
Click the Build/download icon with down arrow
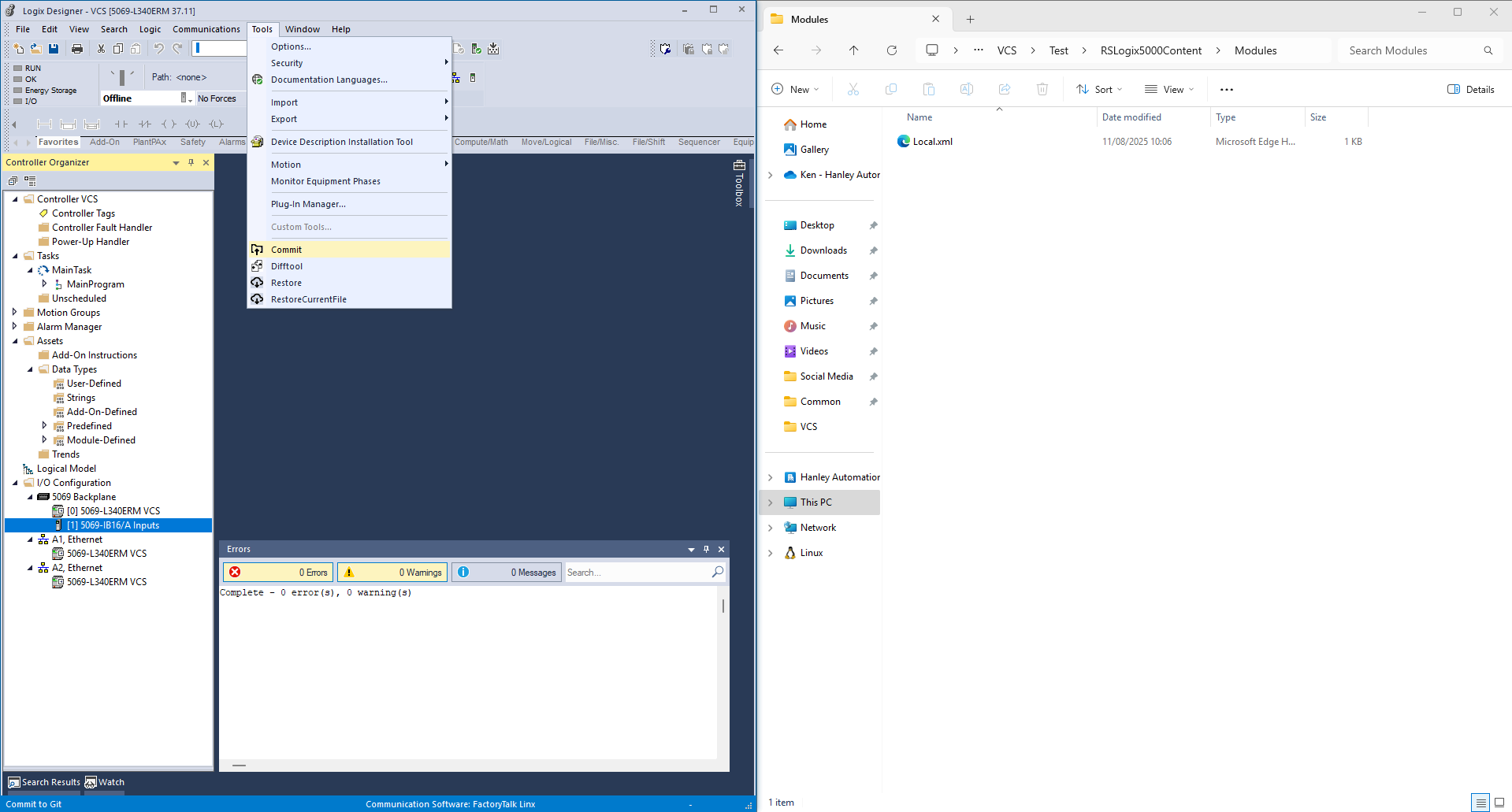(x=493, y=49)
